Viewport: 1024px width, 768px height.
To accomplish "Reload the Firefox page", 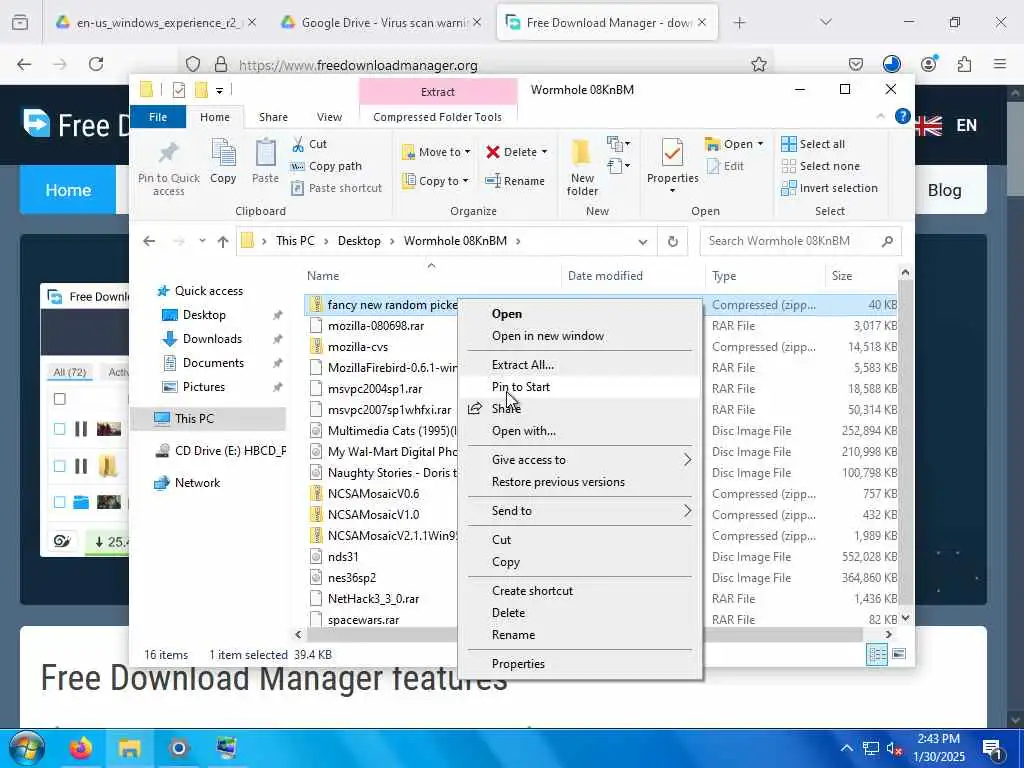I will pos(96,64).
